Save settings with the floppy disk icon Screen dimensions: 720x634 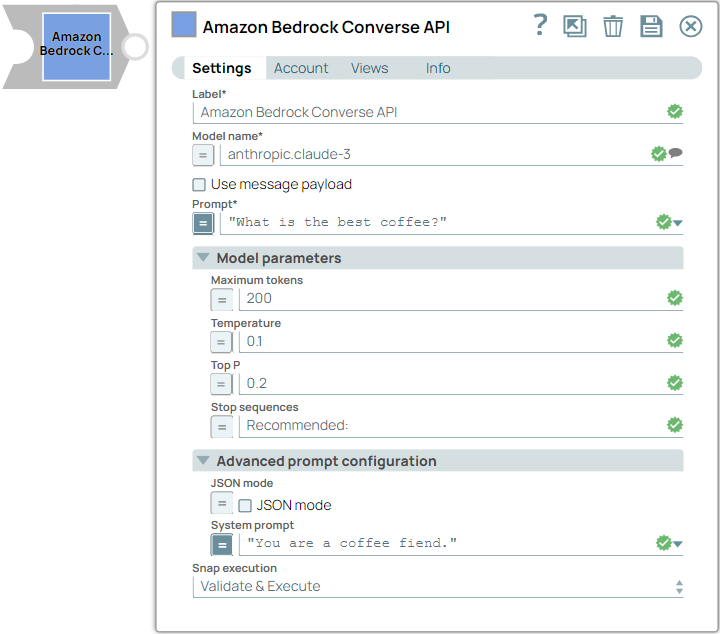pyautogui.click(x=651, y=26)
